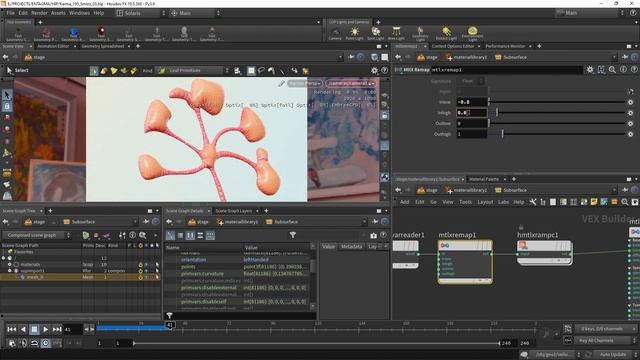Image resolution: width=640 pixels, height=360 pixels.
Task: Toggle pin on parameter pane path bar
Action: 625,57
